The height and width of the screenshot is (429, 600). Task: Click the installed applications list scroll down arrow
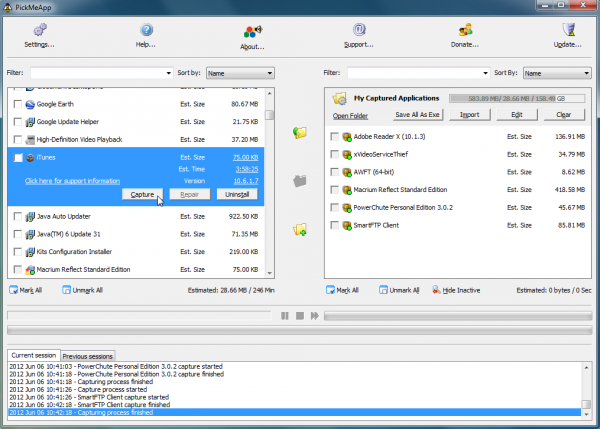pyautogui.click(x=270, y=273)
